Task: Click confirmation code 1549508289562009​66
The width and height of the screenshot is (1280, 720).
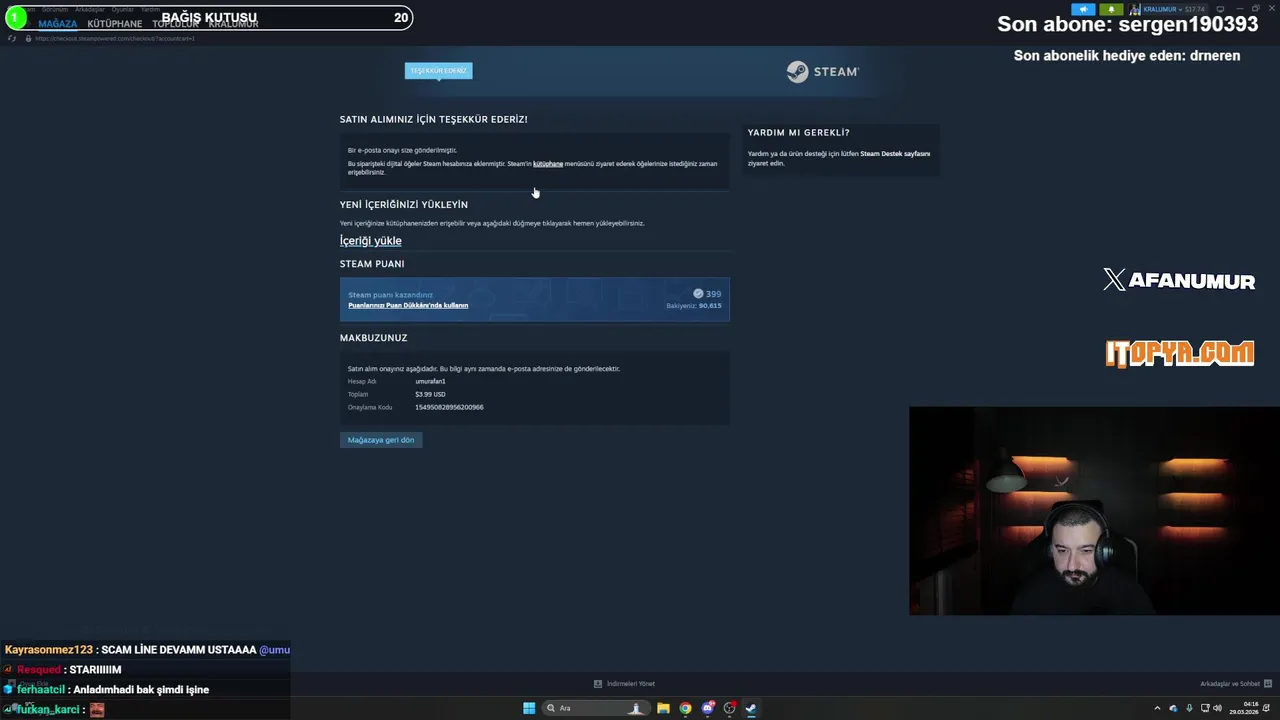Action: 449,407
